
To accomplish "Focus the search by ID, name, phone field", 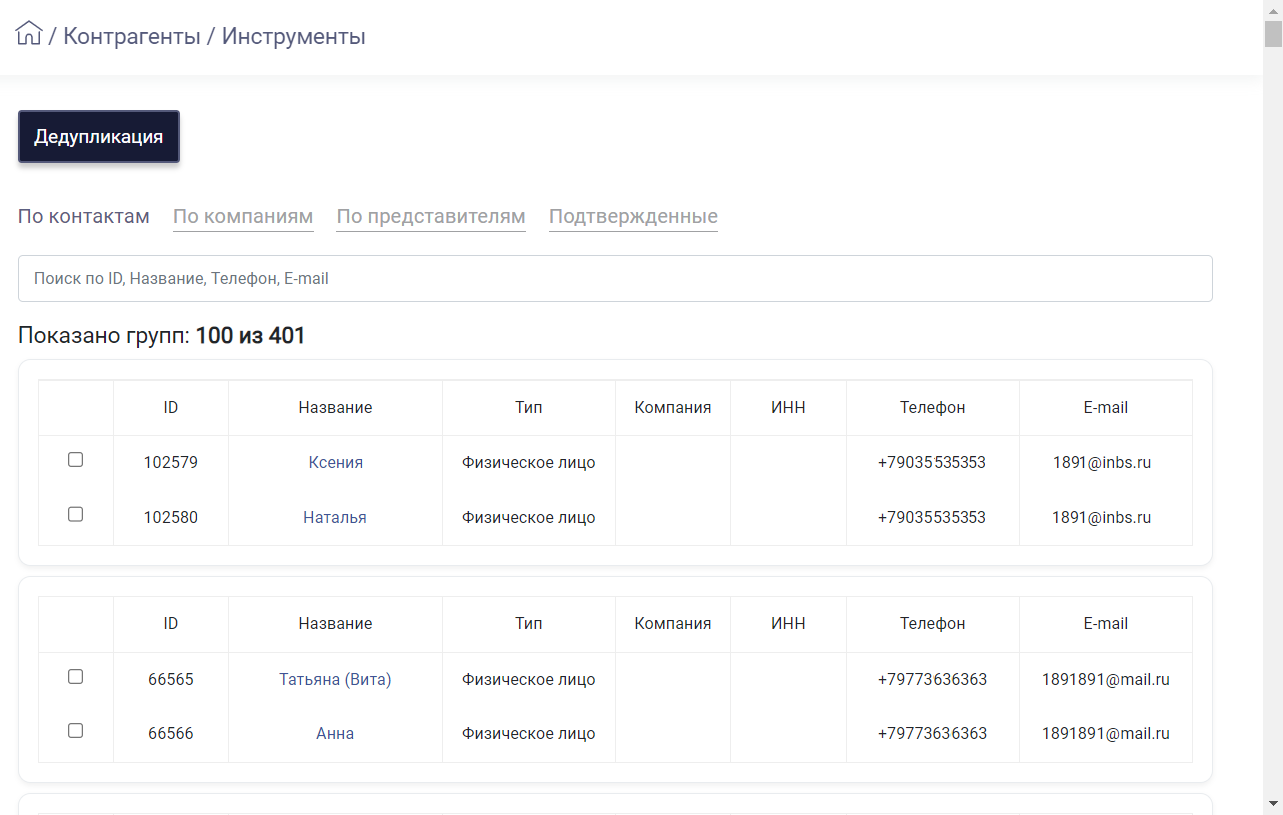I will point(615,279).
